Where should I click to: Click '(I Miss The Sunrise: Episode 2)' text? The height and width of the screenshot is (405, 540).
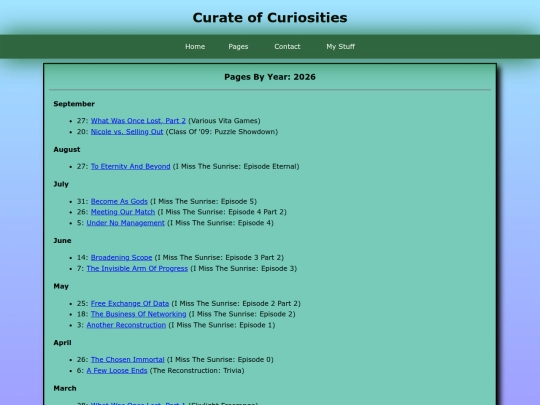click(x=242, y=314)
